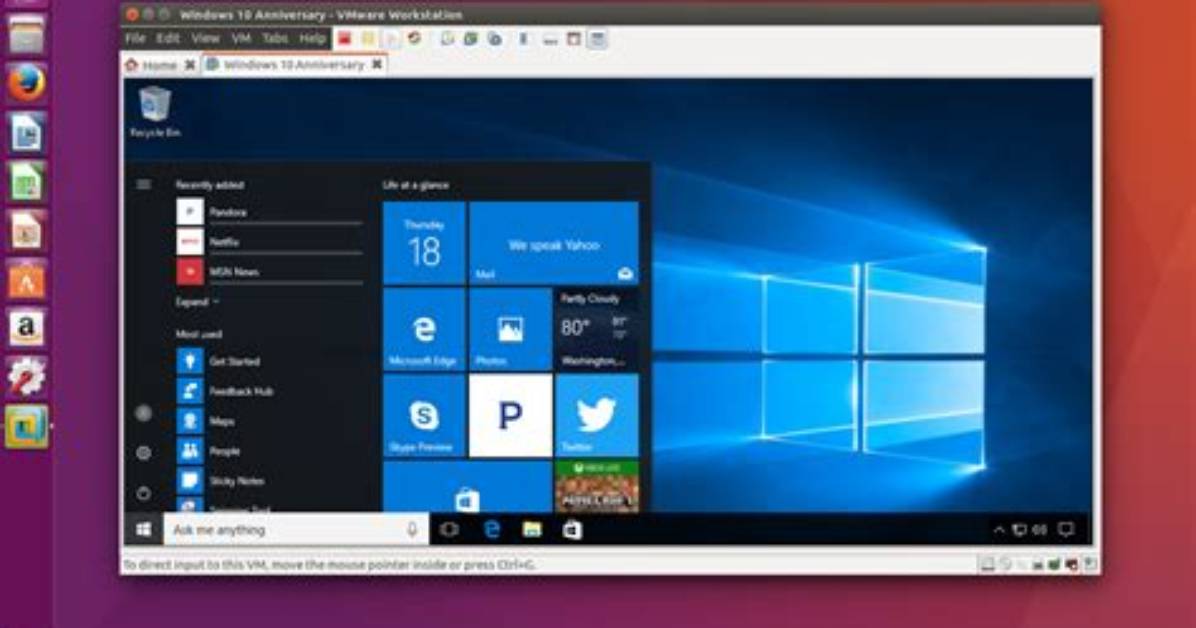Launch Firefox from the Ubuntu dock
The width and height of the screenshot is (1196, 628).
(26, 82)
